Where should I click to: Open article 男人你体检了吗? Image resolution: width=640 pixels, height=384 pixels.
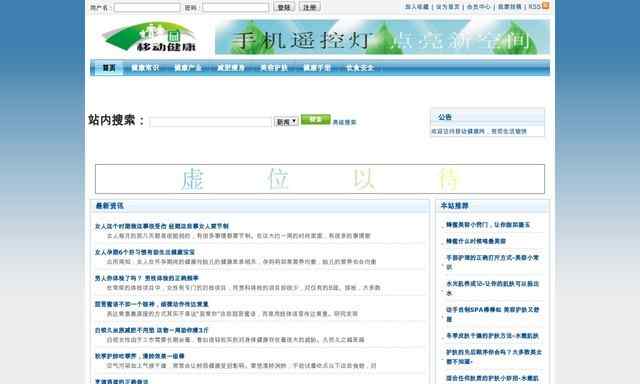147,278
